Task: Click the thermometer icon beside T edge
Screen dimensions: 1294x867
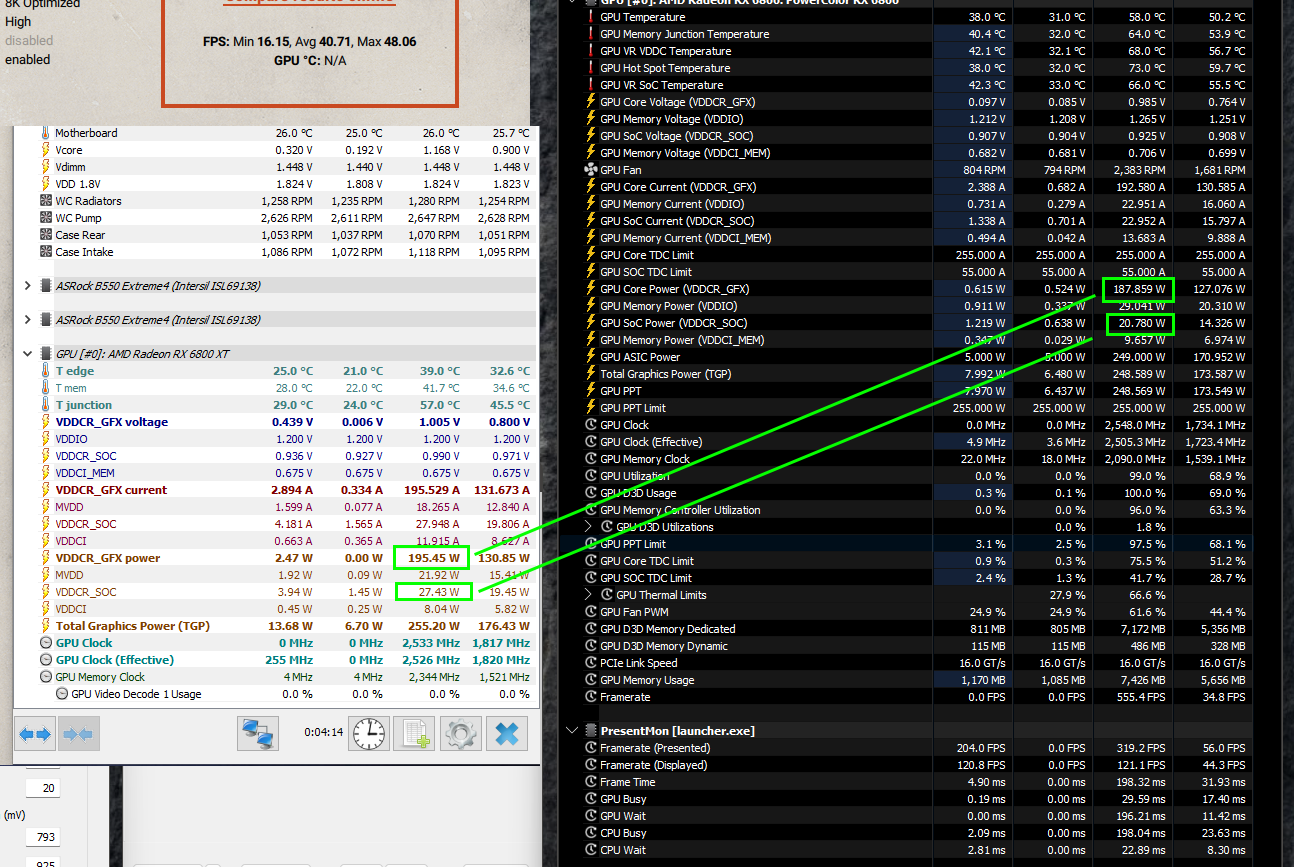Action: [x=45, y=371]
